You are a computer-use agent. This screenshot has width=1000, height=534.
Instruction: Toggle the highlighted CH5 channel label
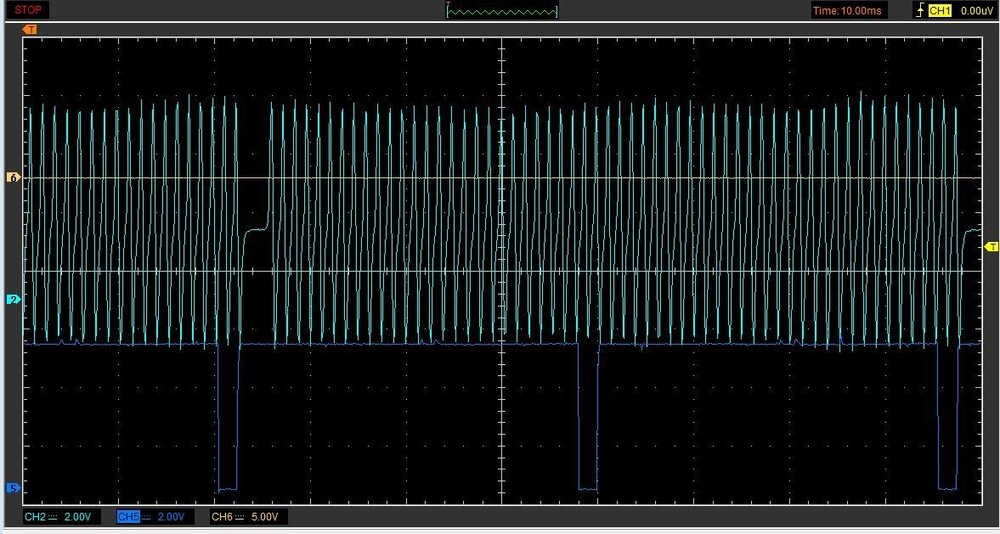pyautogui.click(x=128, y=517)
